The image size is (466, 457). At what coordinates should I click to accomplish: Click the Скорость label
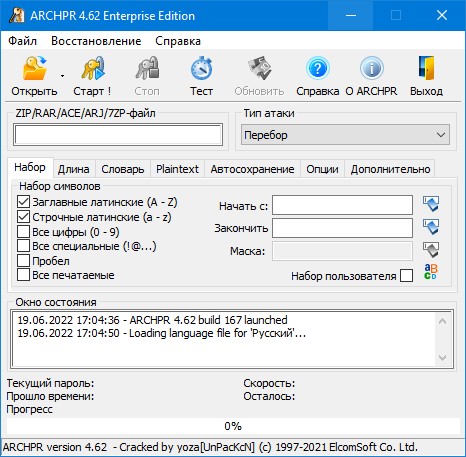(269, 383)
